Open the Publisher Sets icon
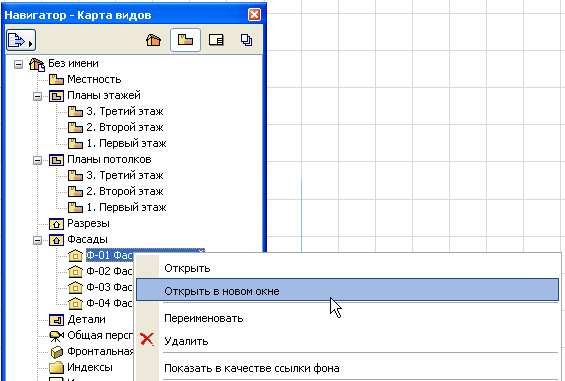 tap(246, 40)
